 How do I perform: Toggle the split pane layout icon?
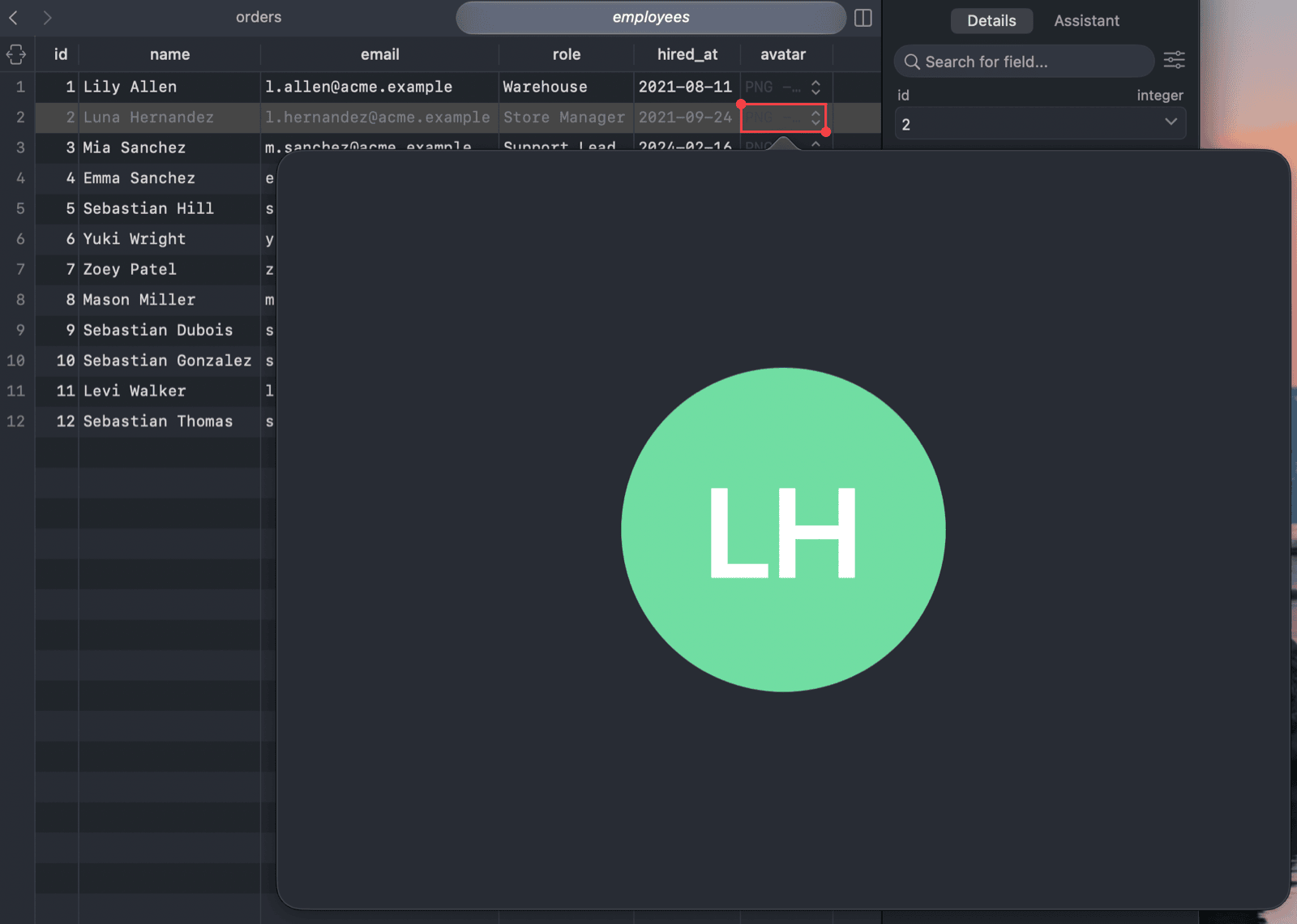[863, 18]
